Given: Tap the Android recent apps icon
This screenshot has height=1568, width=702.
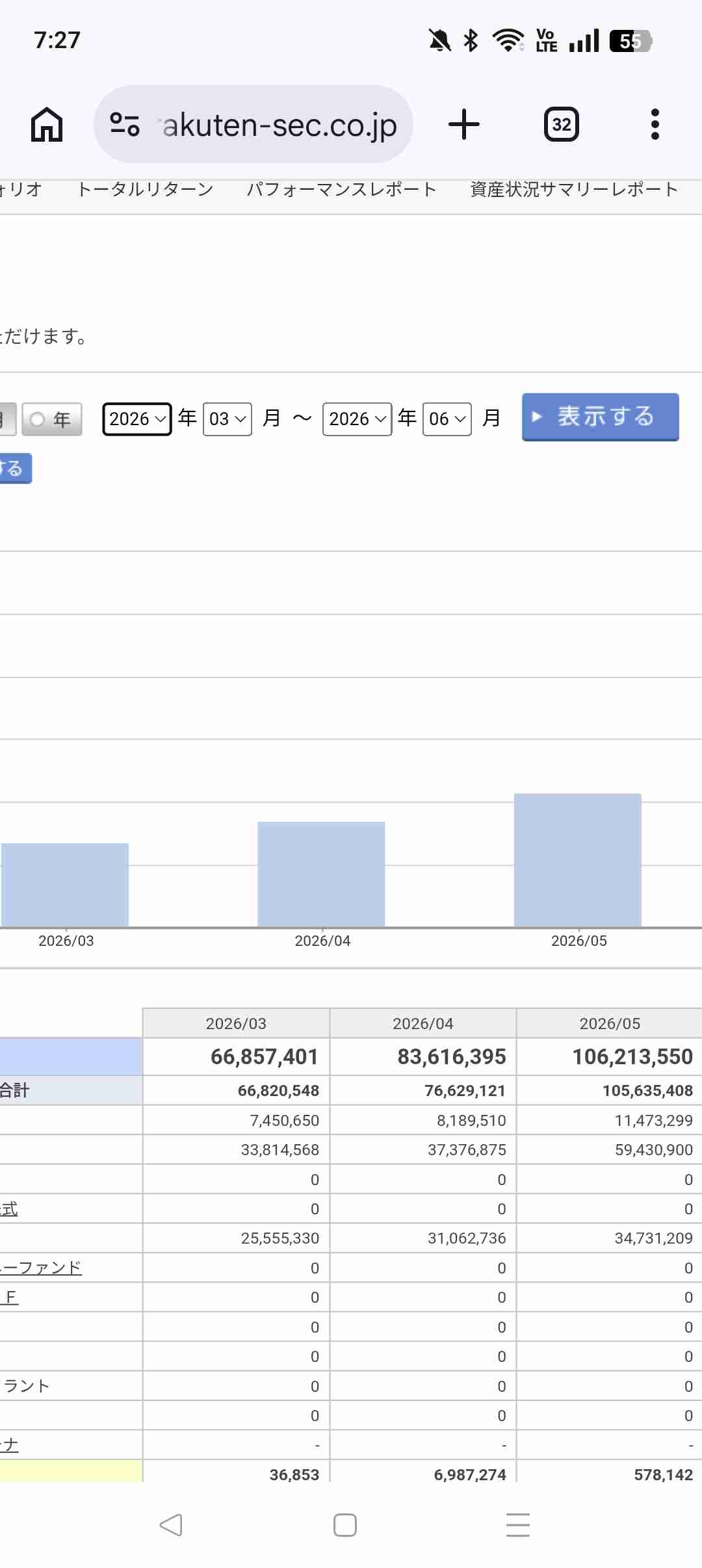Looking at the screenshot, I should click(x=518, y=1525).
